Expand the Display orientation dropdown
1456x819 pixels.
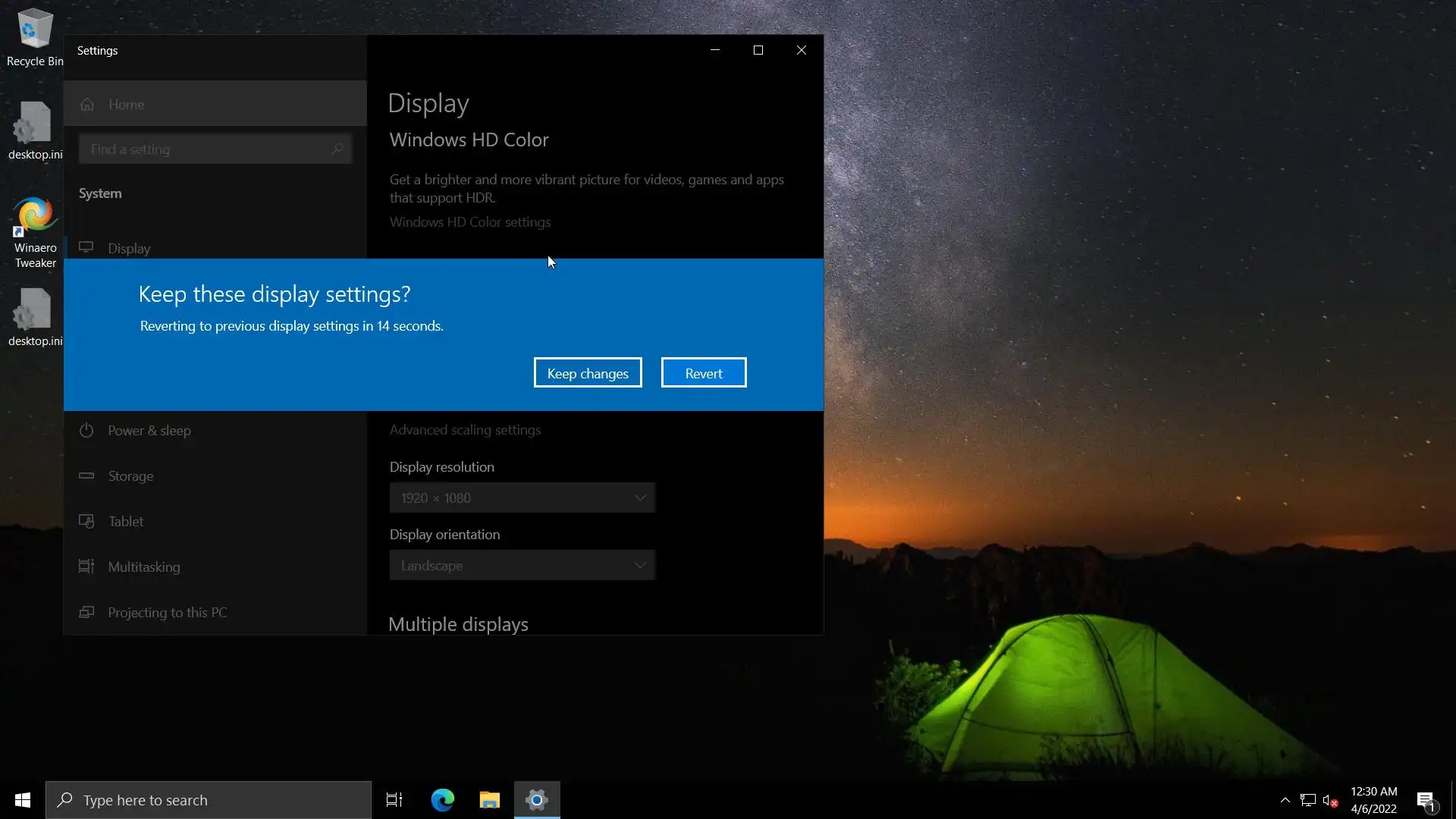[x=522, y=566]
